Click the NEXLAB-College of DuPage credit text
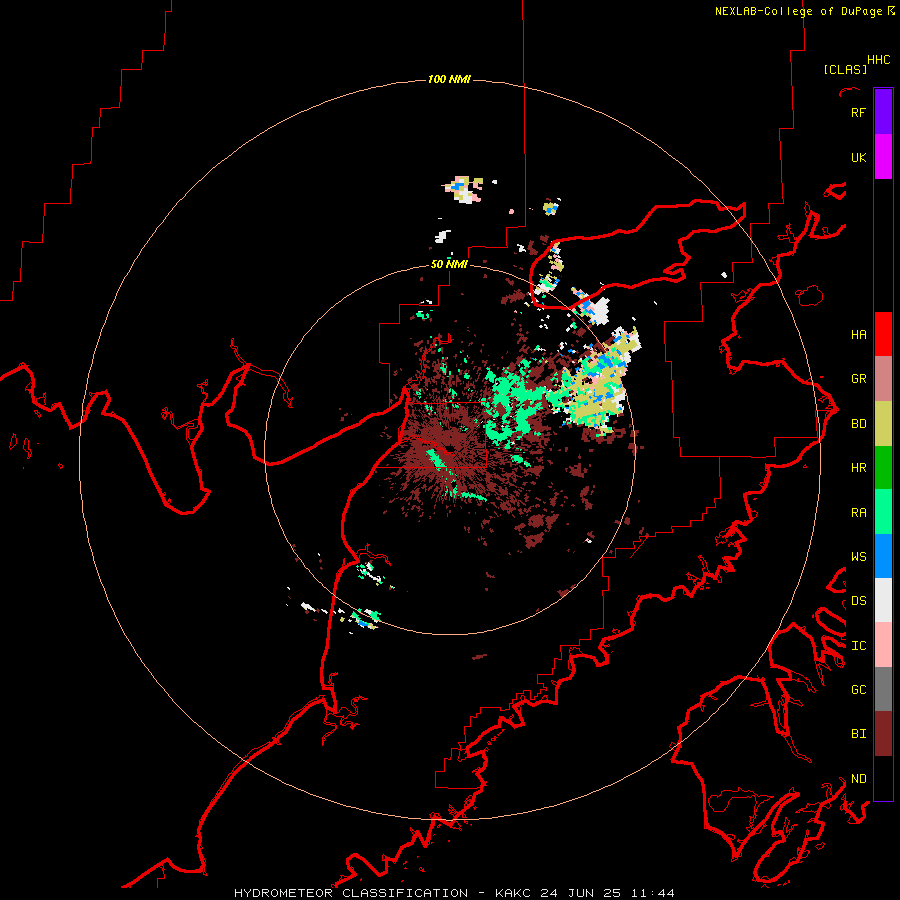900x900 pixels. (801, 11)
